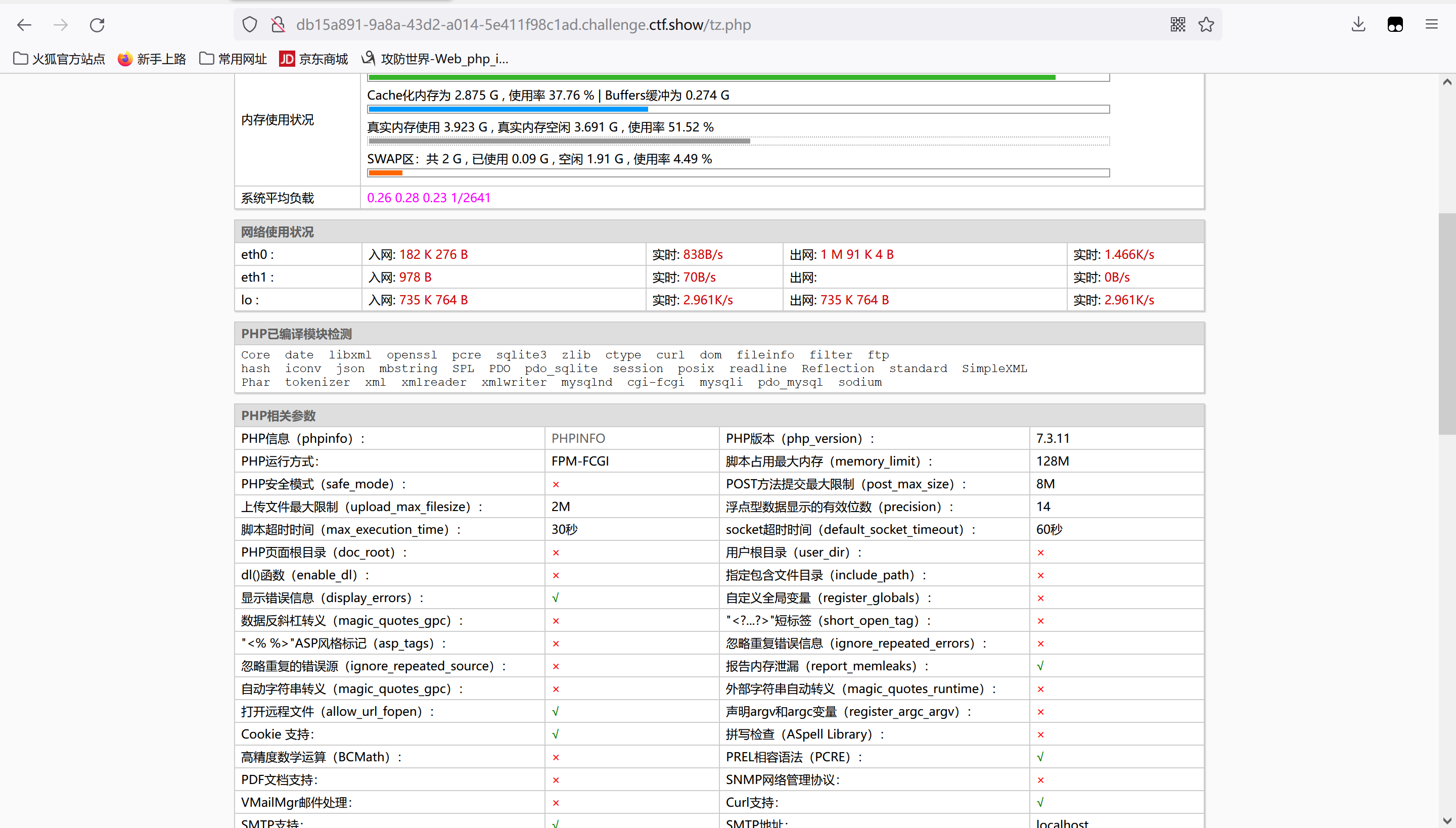Click the scrollbar down arrow
The image size is (1456, 828).
(1447, 820)
